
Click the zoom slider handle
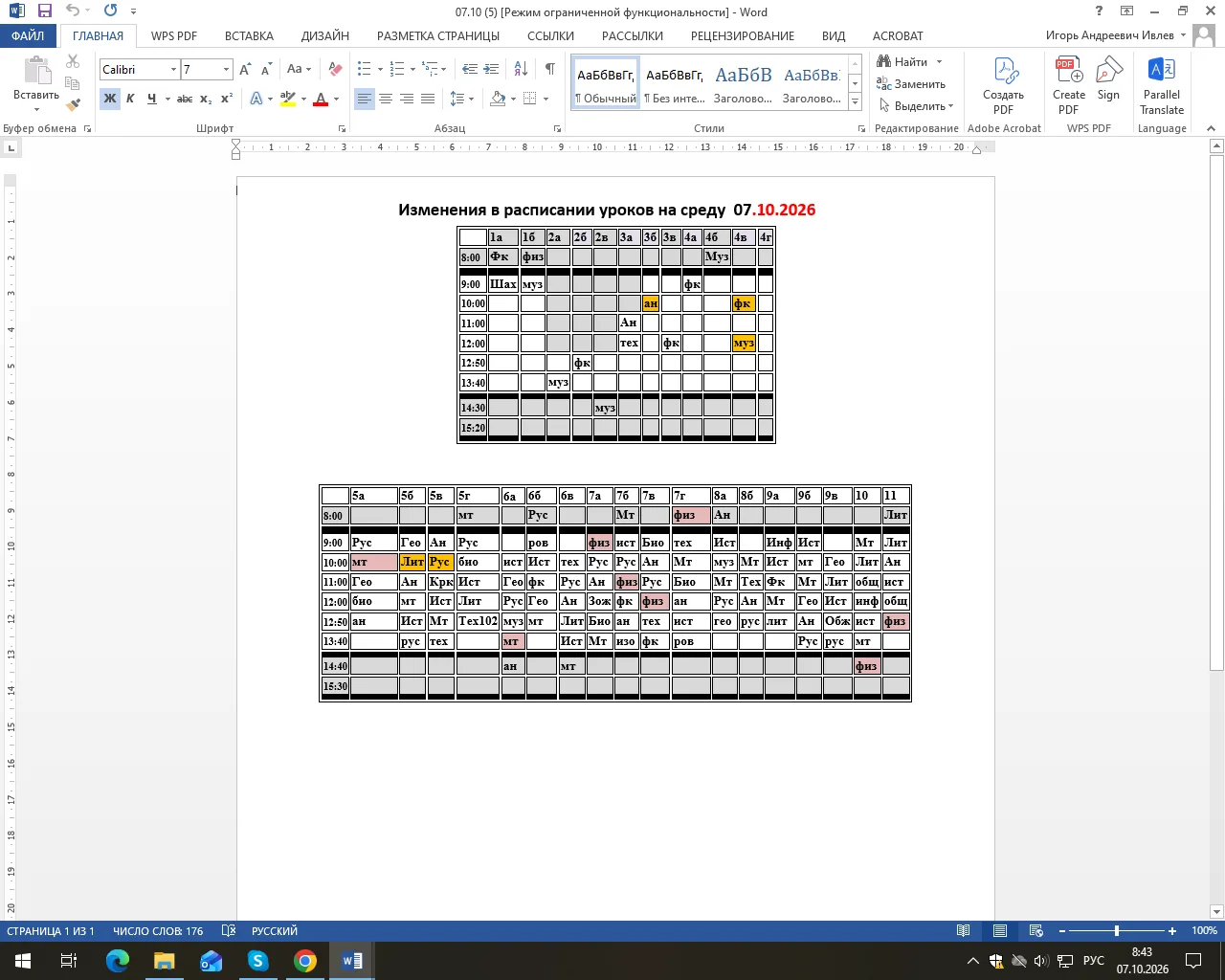(1116, 930)
